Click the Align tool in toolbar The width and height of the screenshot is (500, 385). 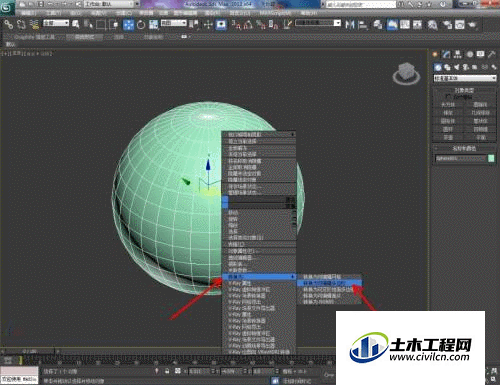pos(362,25)
